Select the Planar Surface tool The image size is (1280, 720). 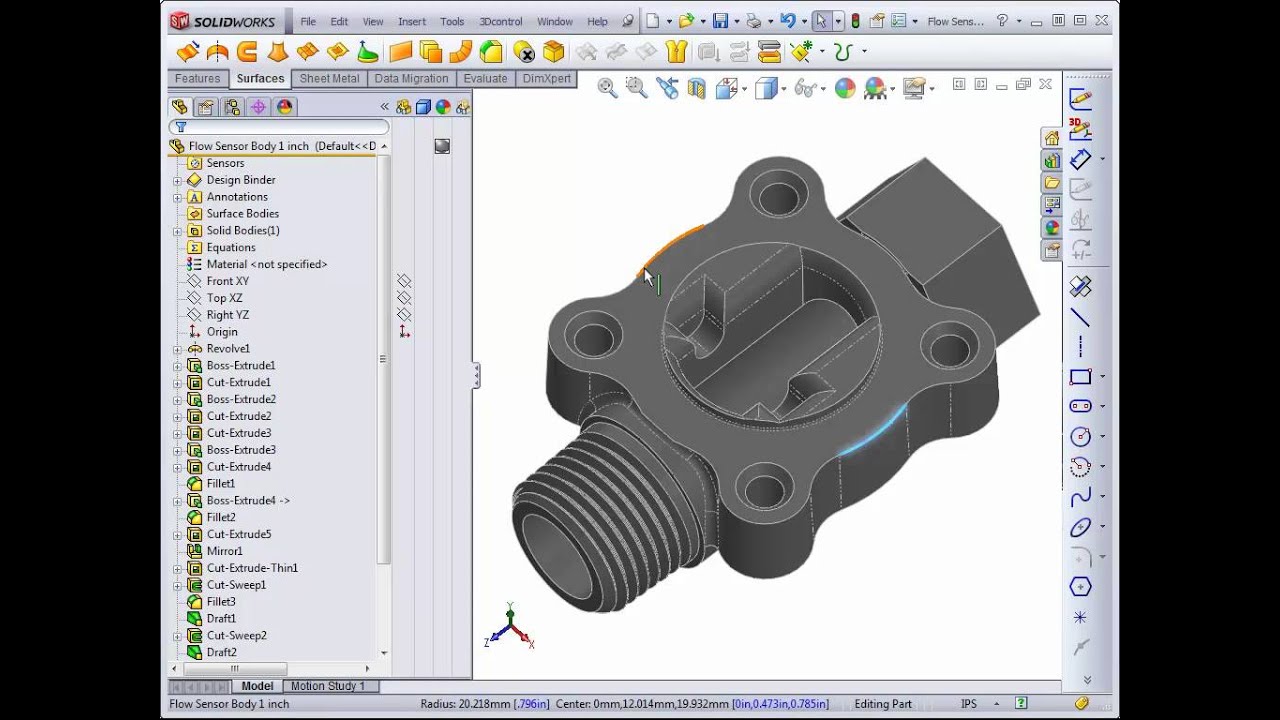point(401,52)
